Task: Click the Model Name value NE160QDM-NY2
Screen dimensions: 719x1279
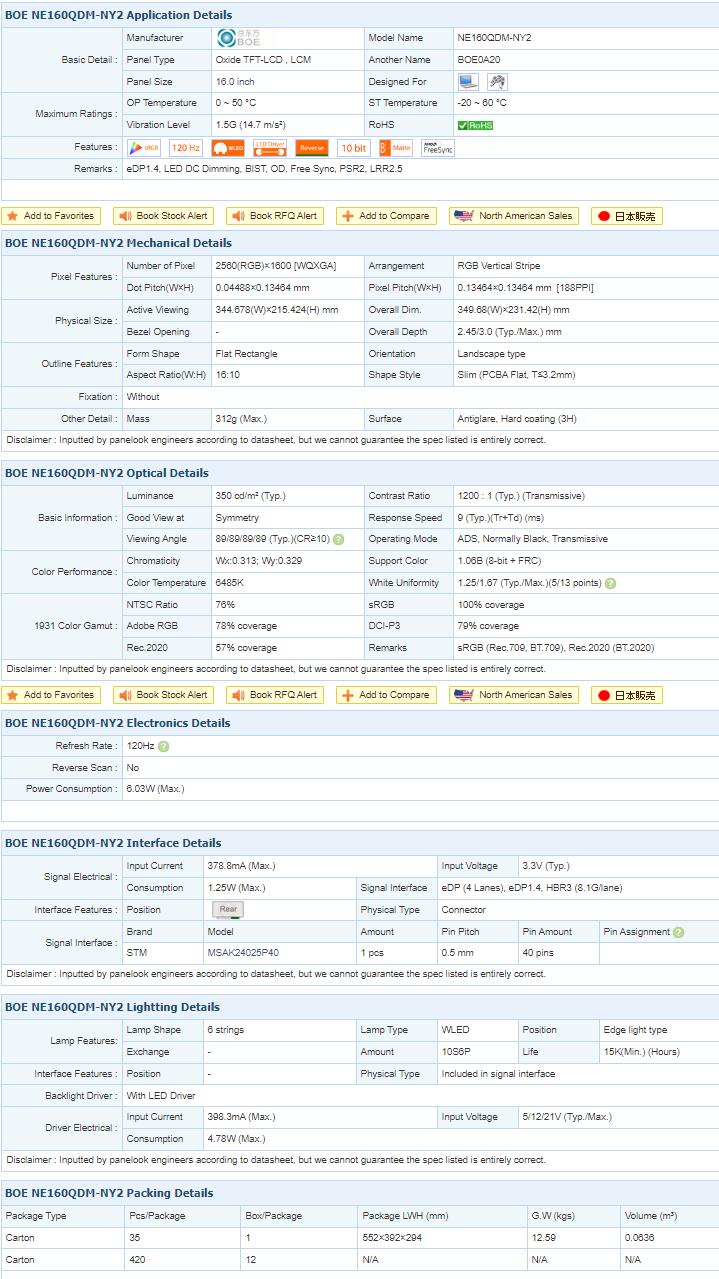Action: coord(495,38)
